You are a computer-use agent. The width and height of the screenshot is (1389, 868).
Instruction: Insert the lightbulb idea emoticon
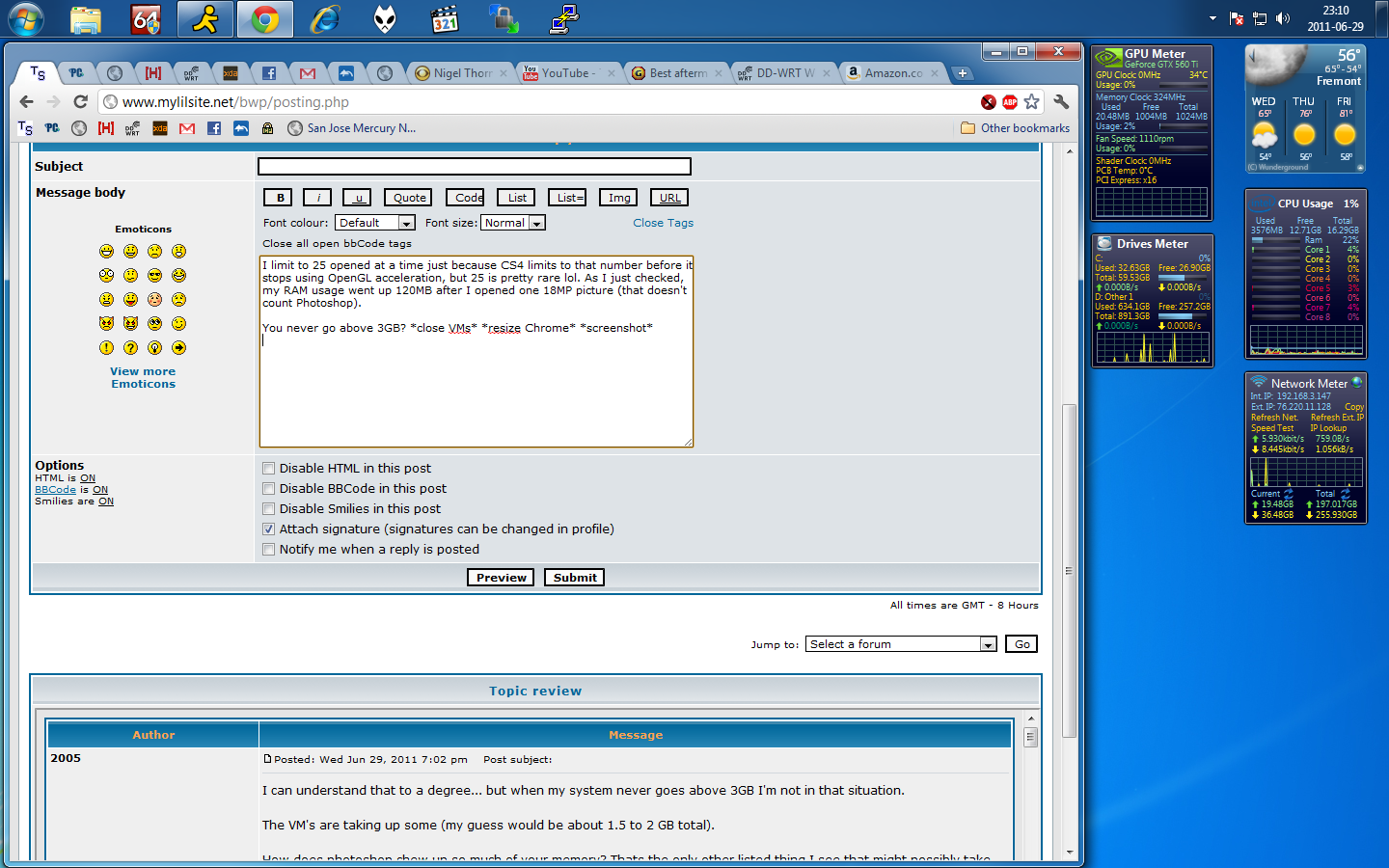[154, 348]
